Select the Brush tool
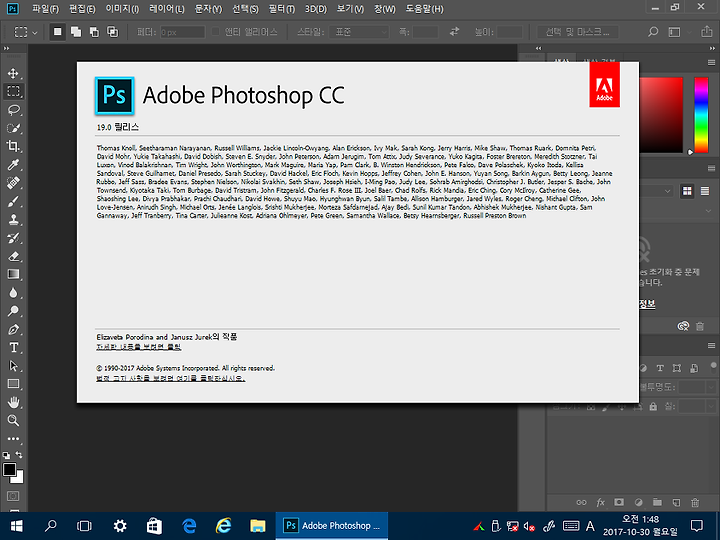This screenshot has width=720, height=540. pos(13,201)
